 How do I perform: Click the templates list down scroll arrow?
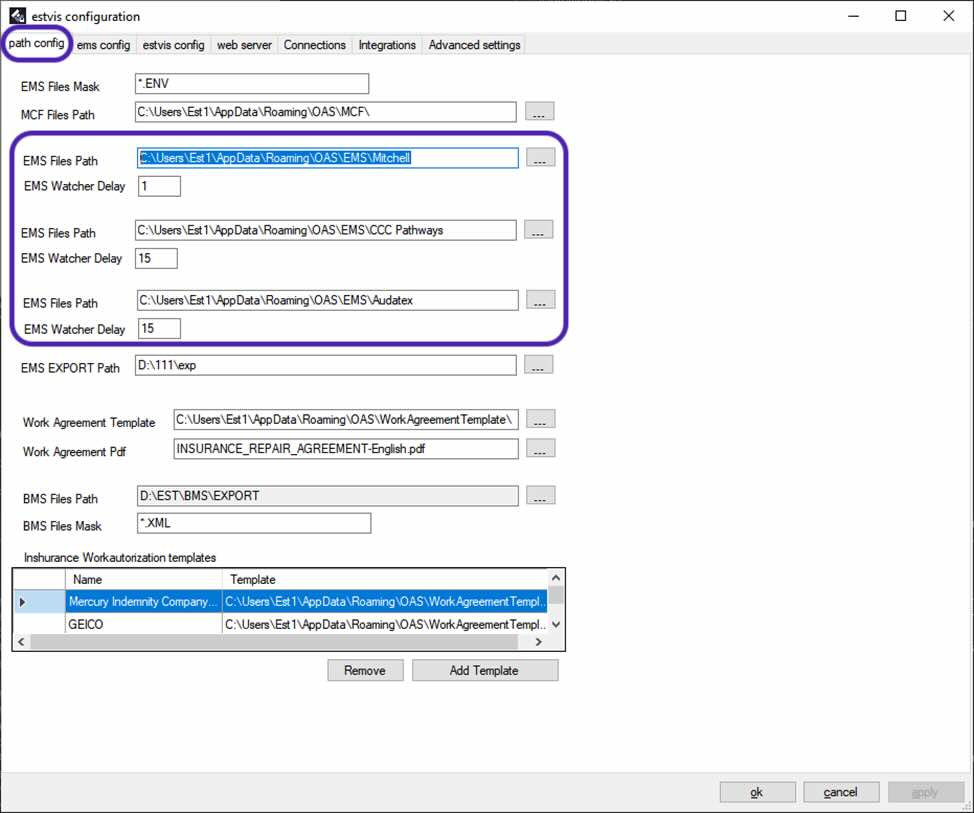tap(556, 625)
